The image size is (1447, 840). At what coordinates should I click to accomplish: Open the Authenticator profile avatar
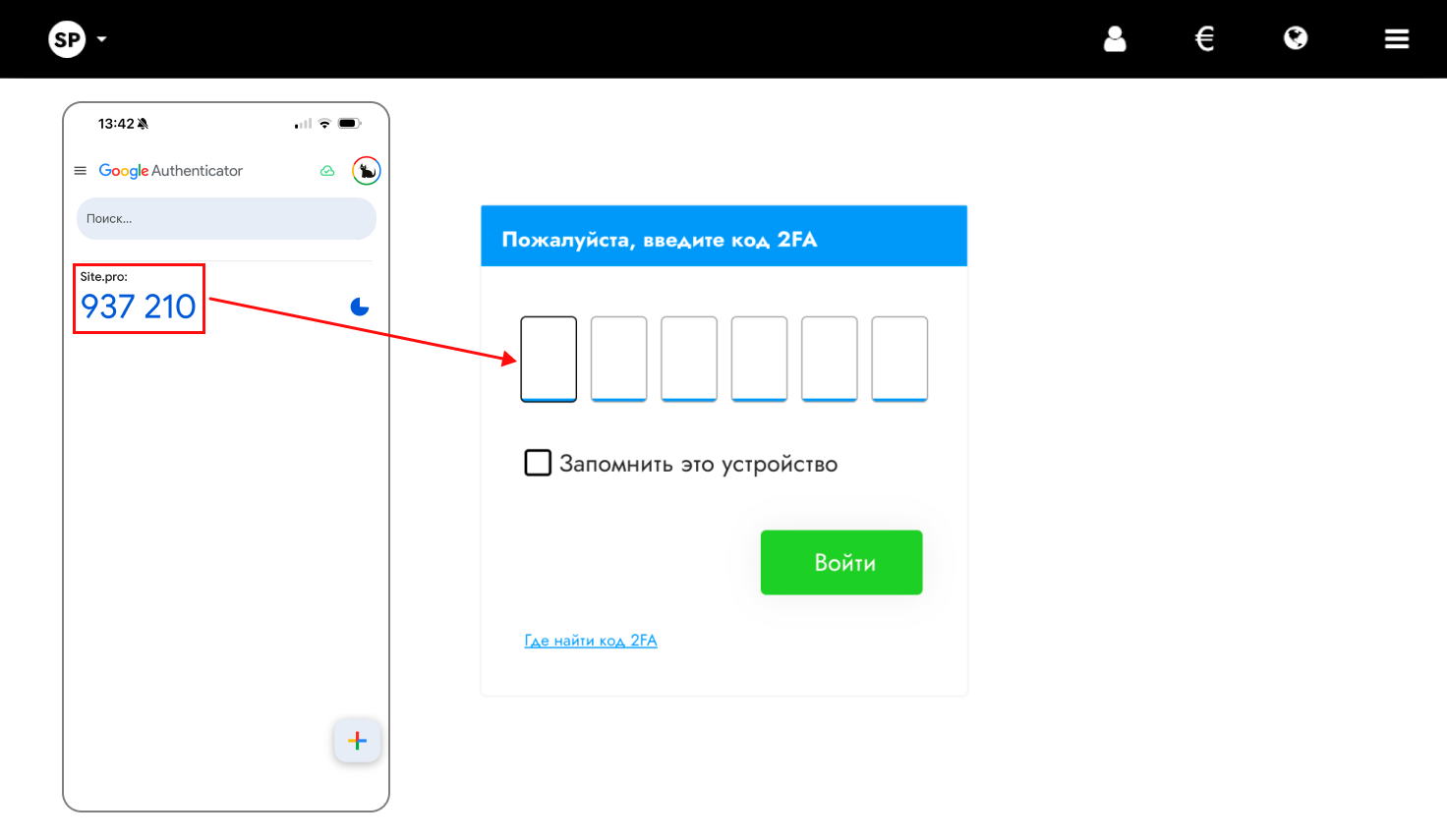pyautogui.click(x=367, y=171)
